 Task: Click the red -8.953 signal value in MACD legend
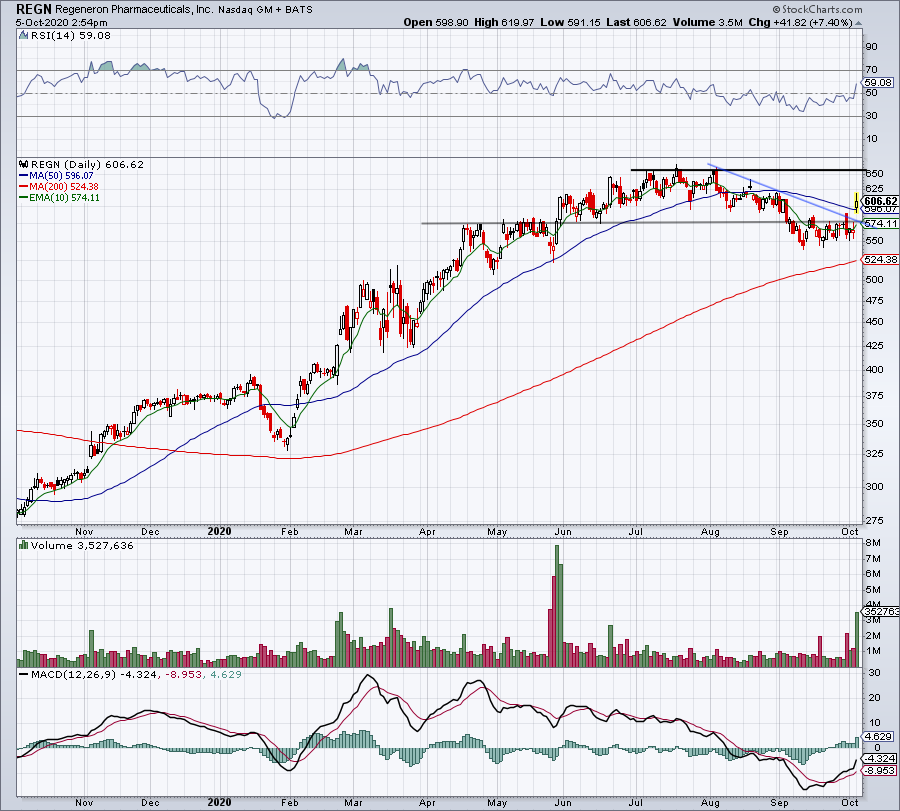click(183, 674)
